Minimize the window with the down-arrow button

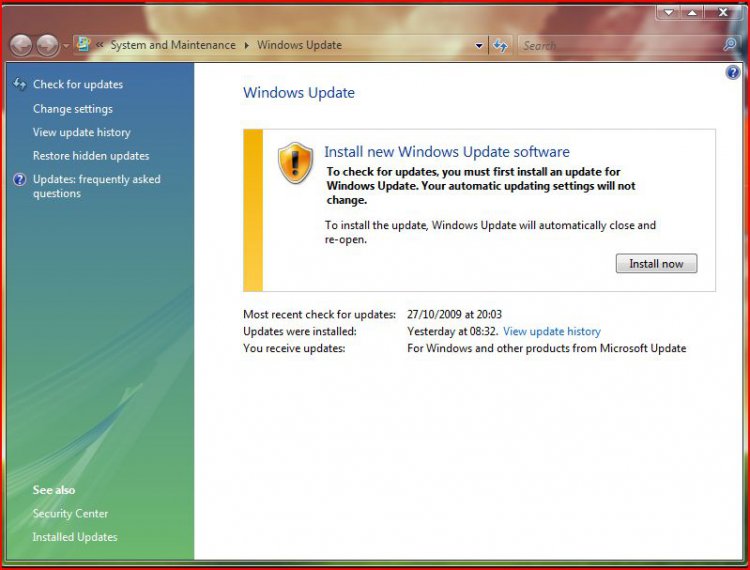668,12
